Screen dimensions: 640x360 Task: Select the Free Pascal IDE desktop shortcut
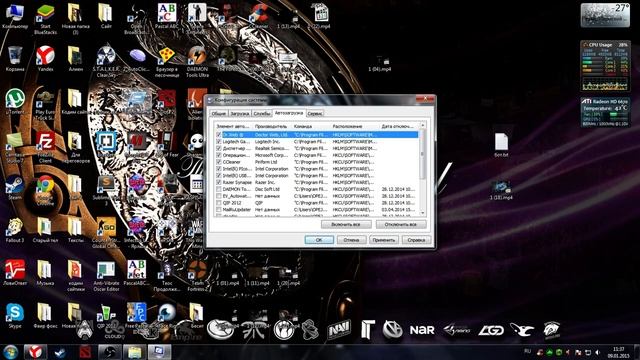136,318
